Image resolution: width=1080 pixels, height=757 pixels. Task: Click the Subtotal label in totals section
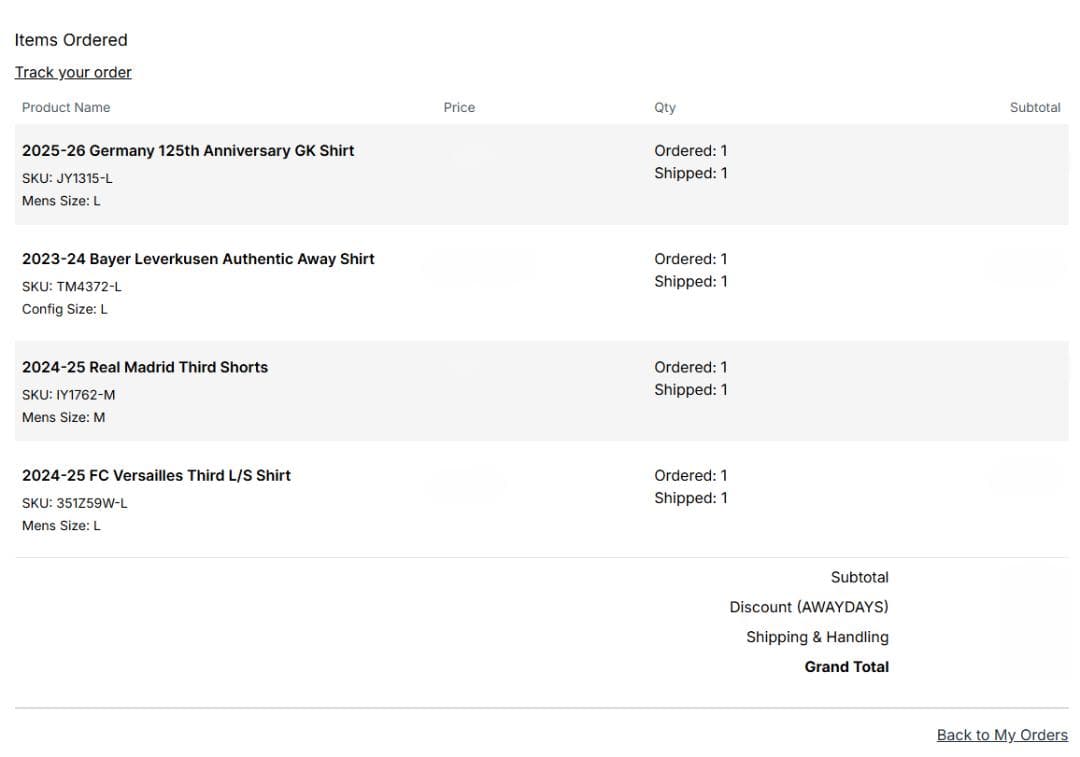(x=860, y=577)
